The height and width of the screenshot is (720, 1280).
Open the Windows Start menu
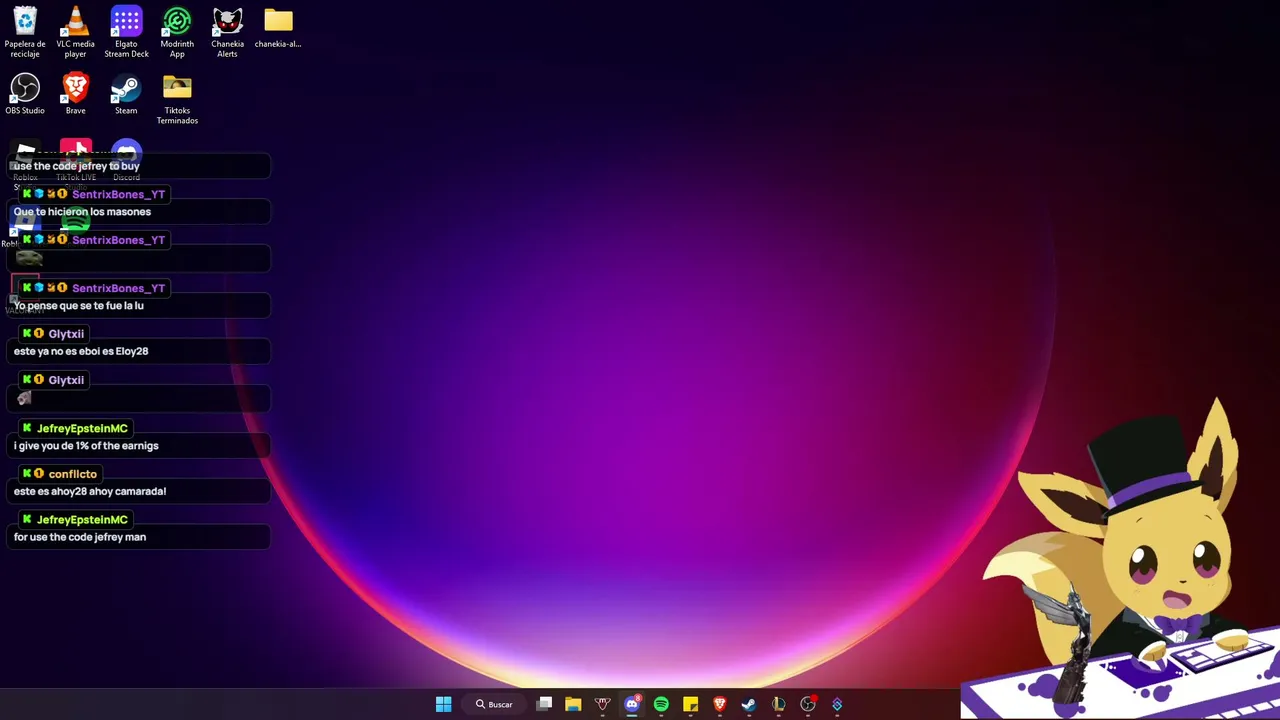(443, 704)
